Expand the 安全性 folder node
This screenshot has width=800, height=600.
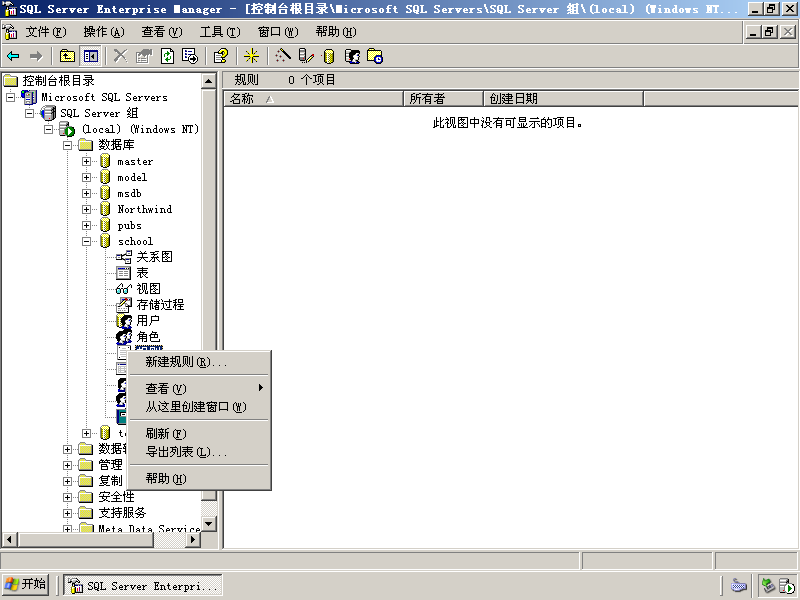tap(67, 497)
